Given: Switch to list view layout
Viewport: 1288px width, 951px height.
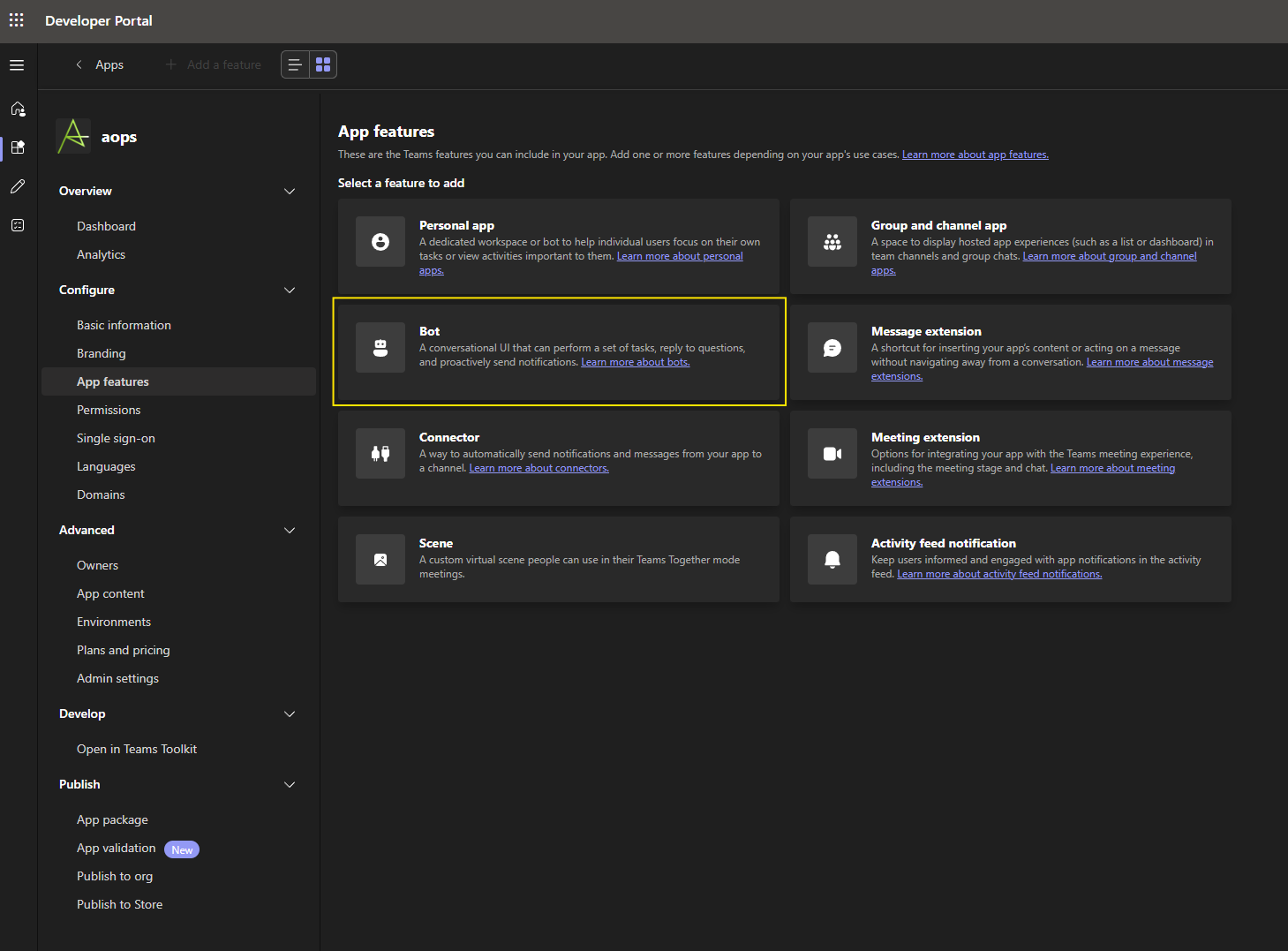Looking at the screenshot, I should pos(296,64).
